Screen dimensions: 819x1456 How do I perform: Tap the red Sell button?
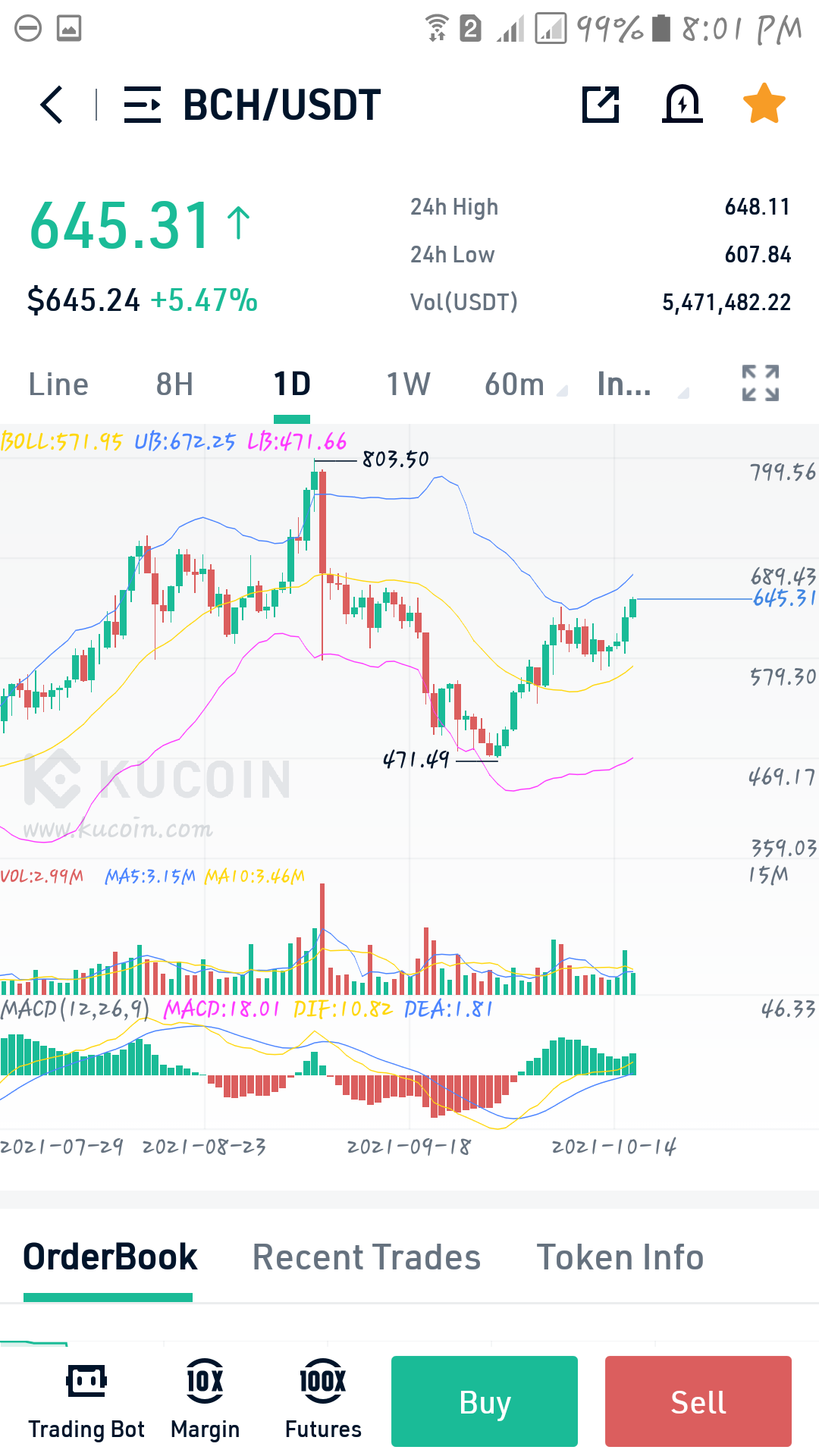tap(698, 1401)
